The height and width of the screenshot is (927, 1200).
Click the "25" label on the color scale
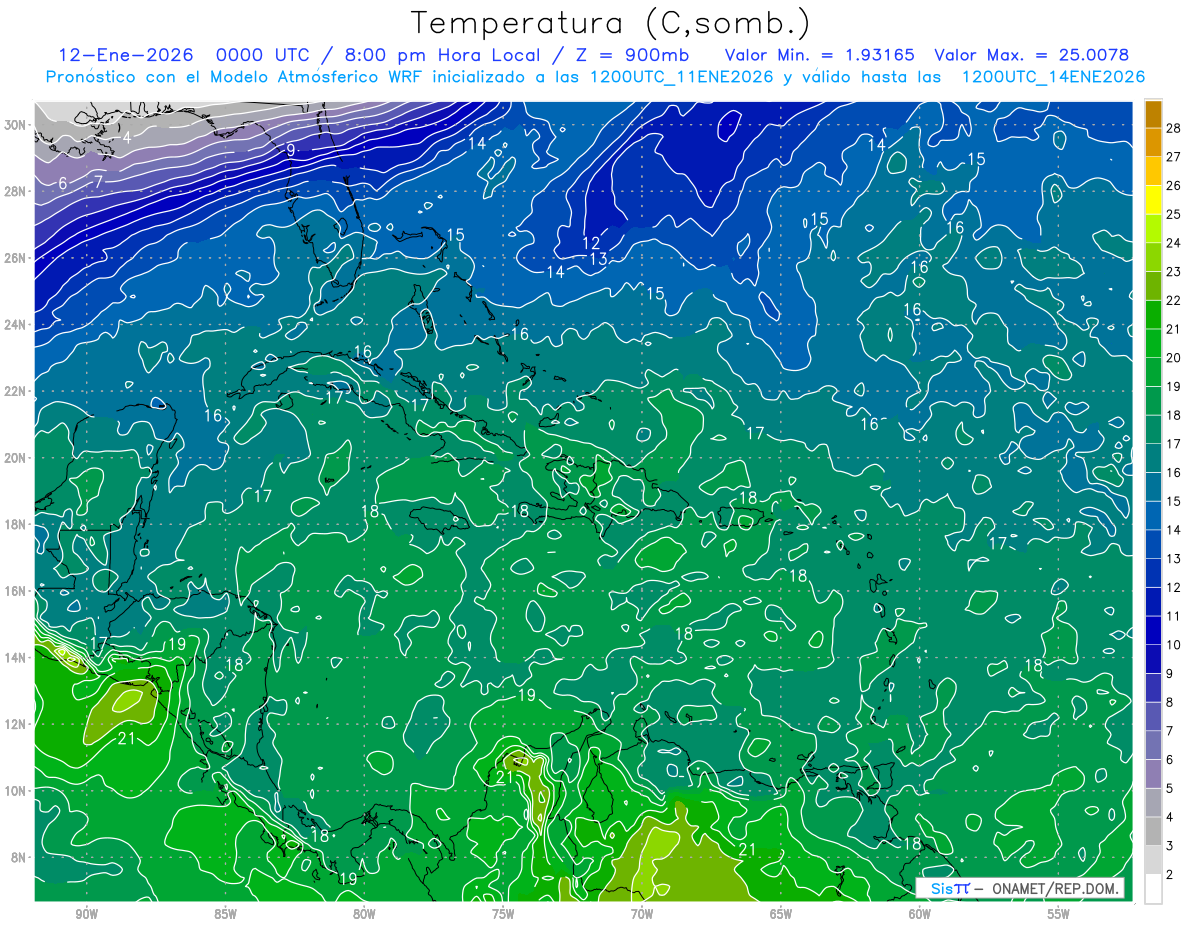(1173, 213)
